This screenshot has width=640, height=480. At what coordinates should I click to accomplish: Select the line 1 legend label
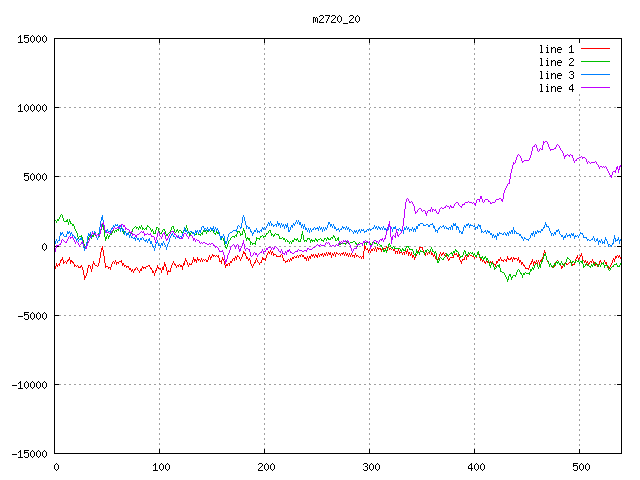(x=557, y=49)
